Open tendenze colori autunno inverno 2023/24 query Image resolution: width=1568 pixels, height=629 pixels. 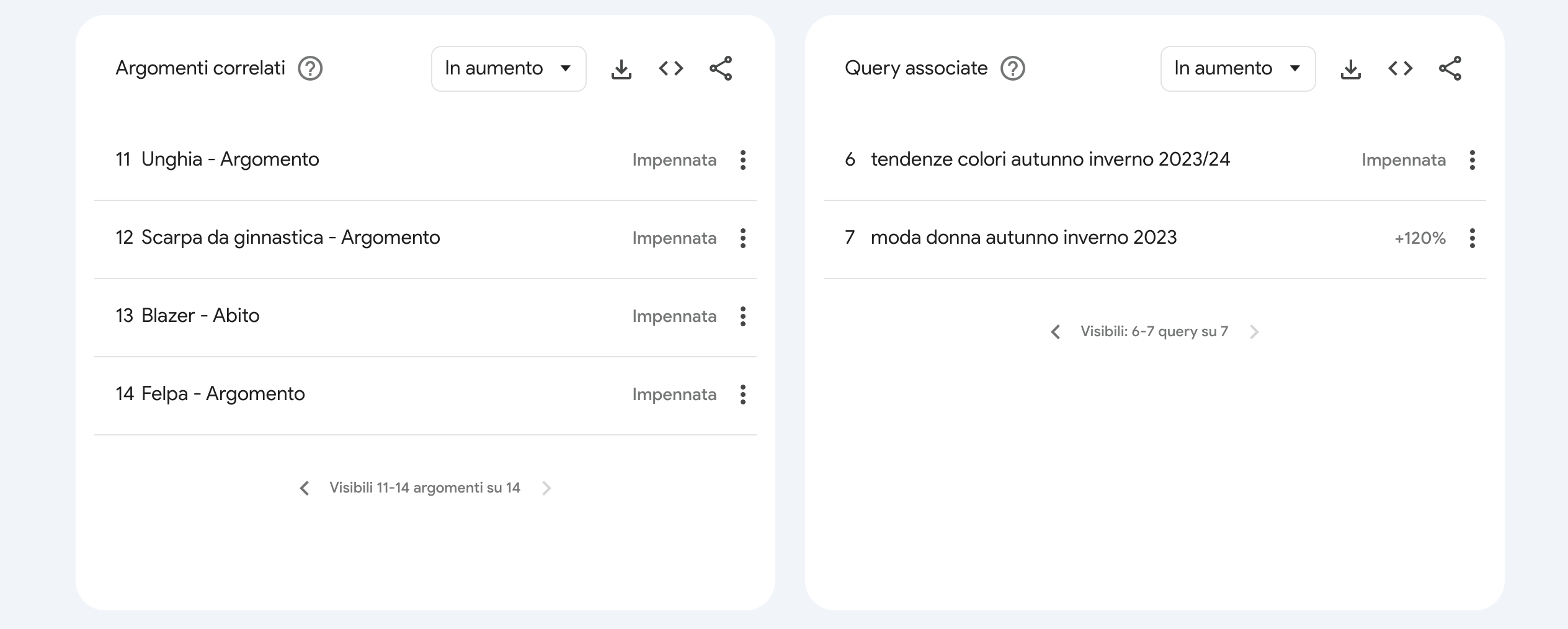tap(1050, 159)
